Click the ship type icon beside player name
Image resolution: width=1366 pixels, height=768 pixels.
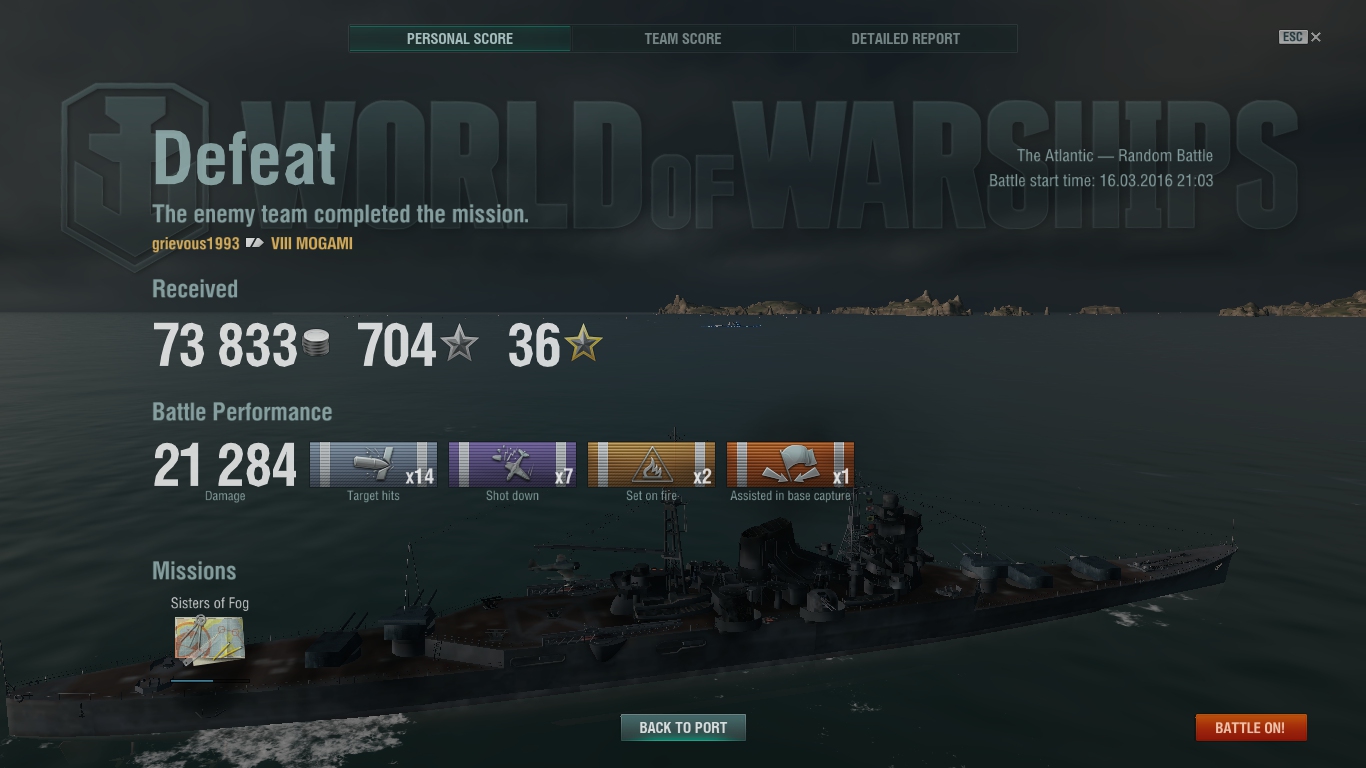pos(254,243)
